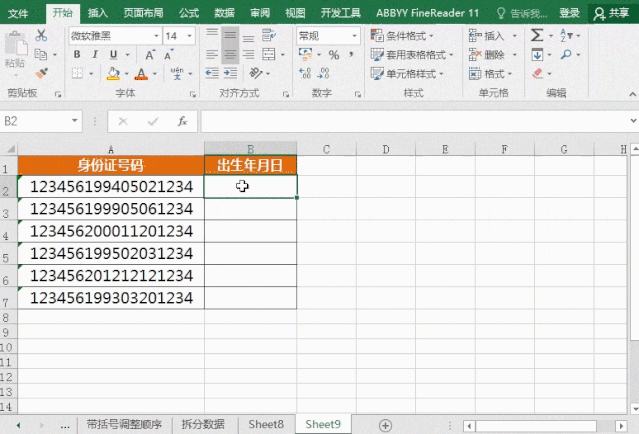639x434 pixels.
Task: Toggle Bold formatting
Action: (77, 55)
